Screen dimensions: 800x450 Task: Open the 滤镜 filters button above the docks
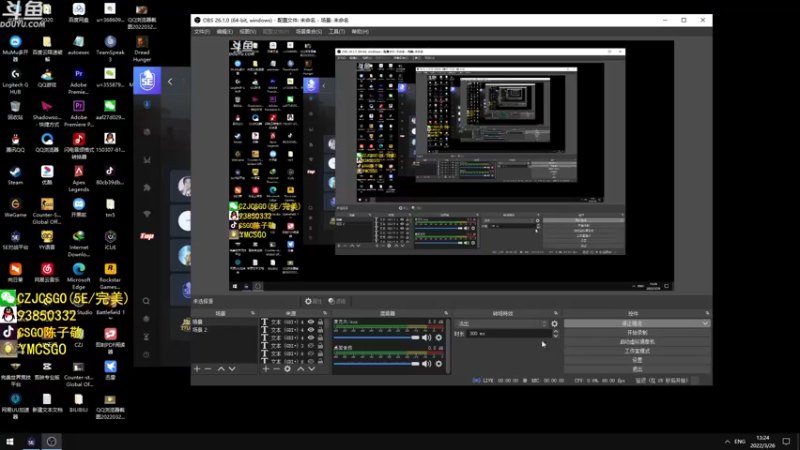click(x=337, y=302)
